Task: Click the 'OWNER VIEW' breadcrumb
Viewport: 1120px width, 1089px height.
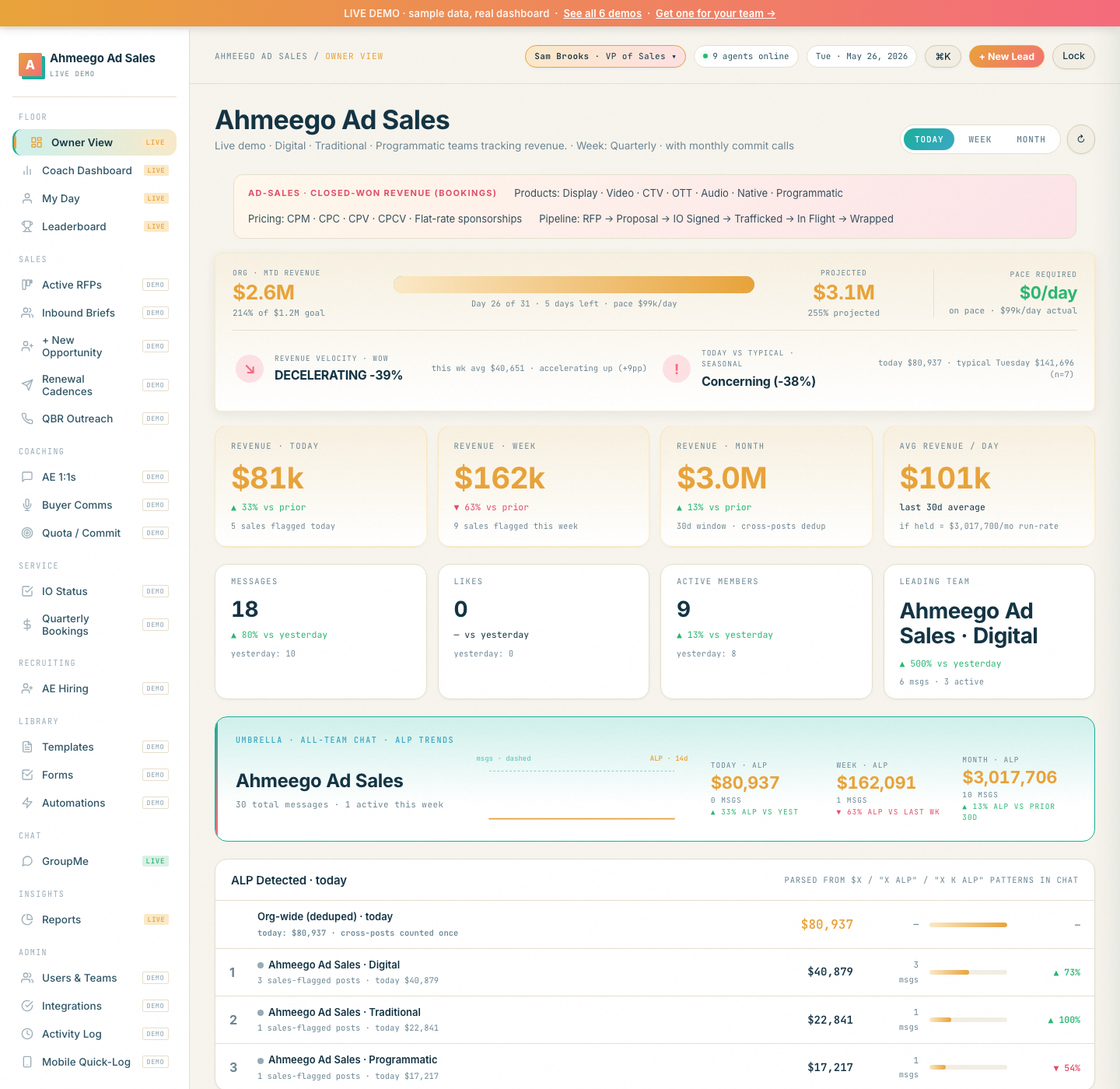Action: [x=354, y=56]
